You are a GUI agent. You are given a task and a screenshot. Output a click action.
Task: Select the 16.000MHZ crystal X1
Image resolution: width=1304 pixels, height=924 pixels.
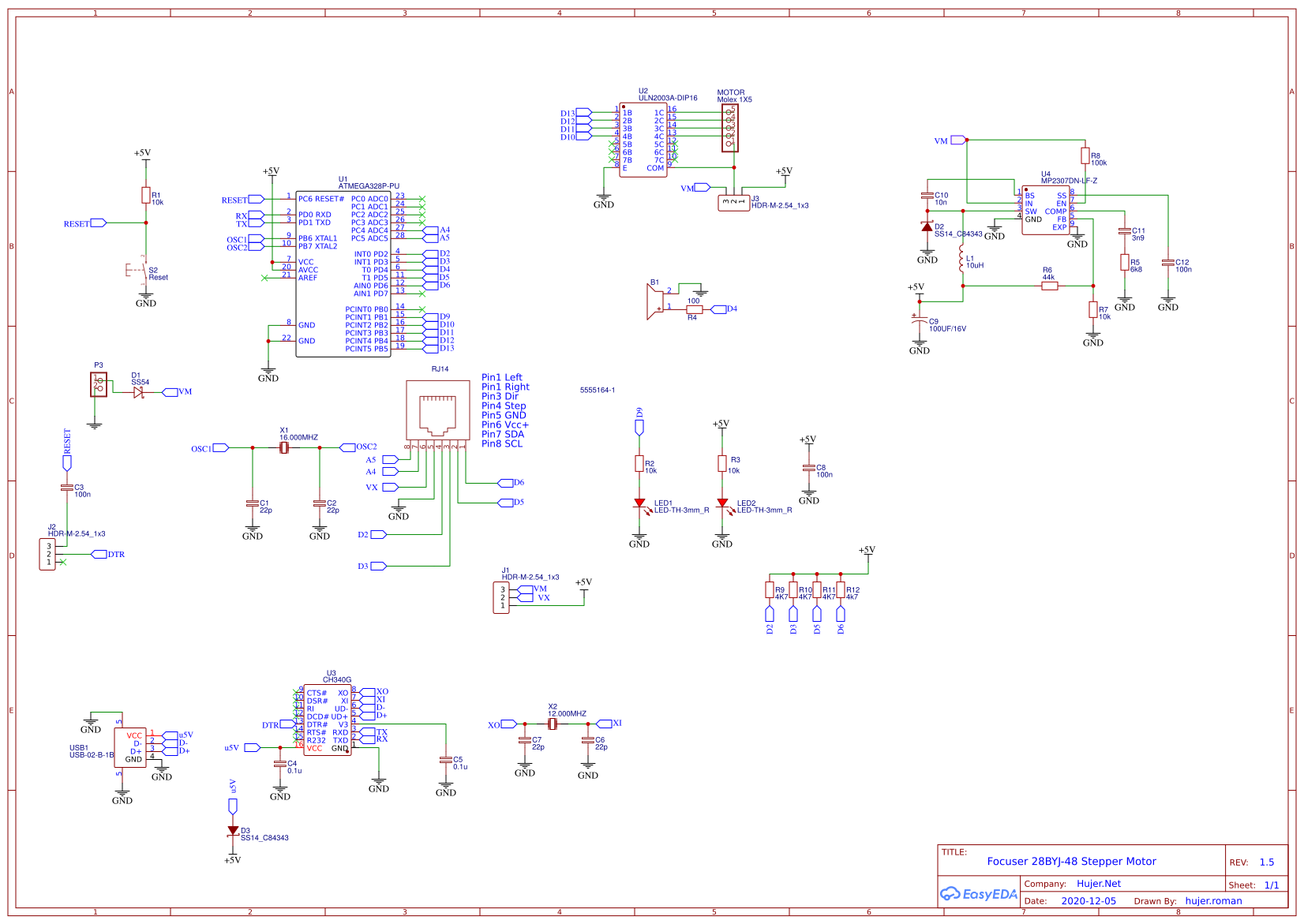(285, 447)
